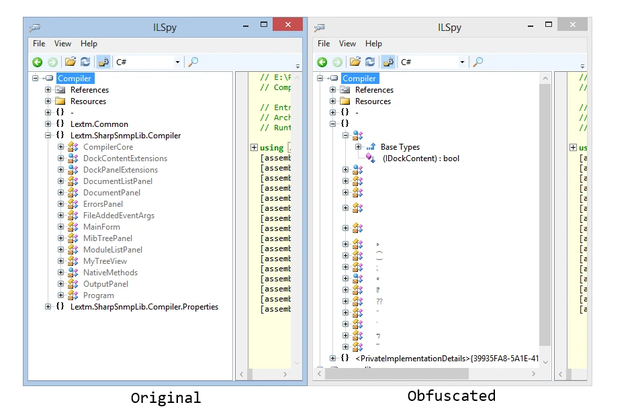Screen dimensions: 640x415
Task: Collapse Compiler assembly node in Original window
Action: [x=35, y=78]
